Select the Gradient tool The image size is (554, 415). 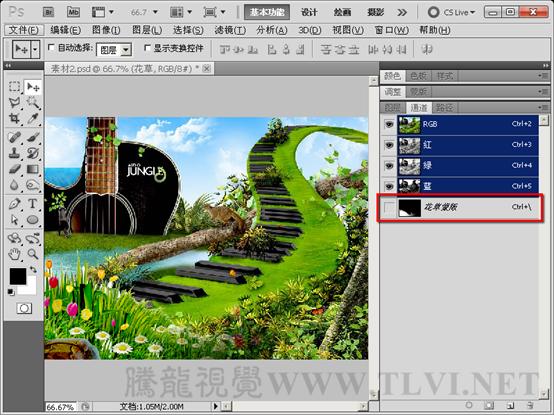[33, 169]
